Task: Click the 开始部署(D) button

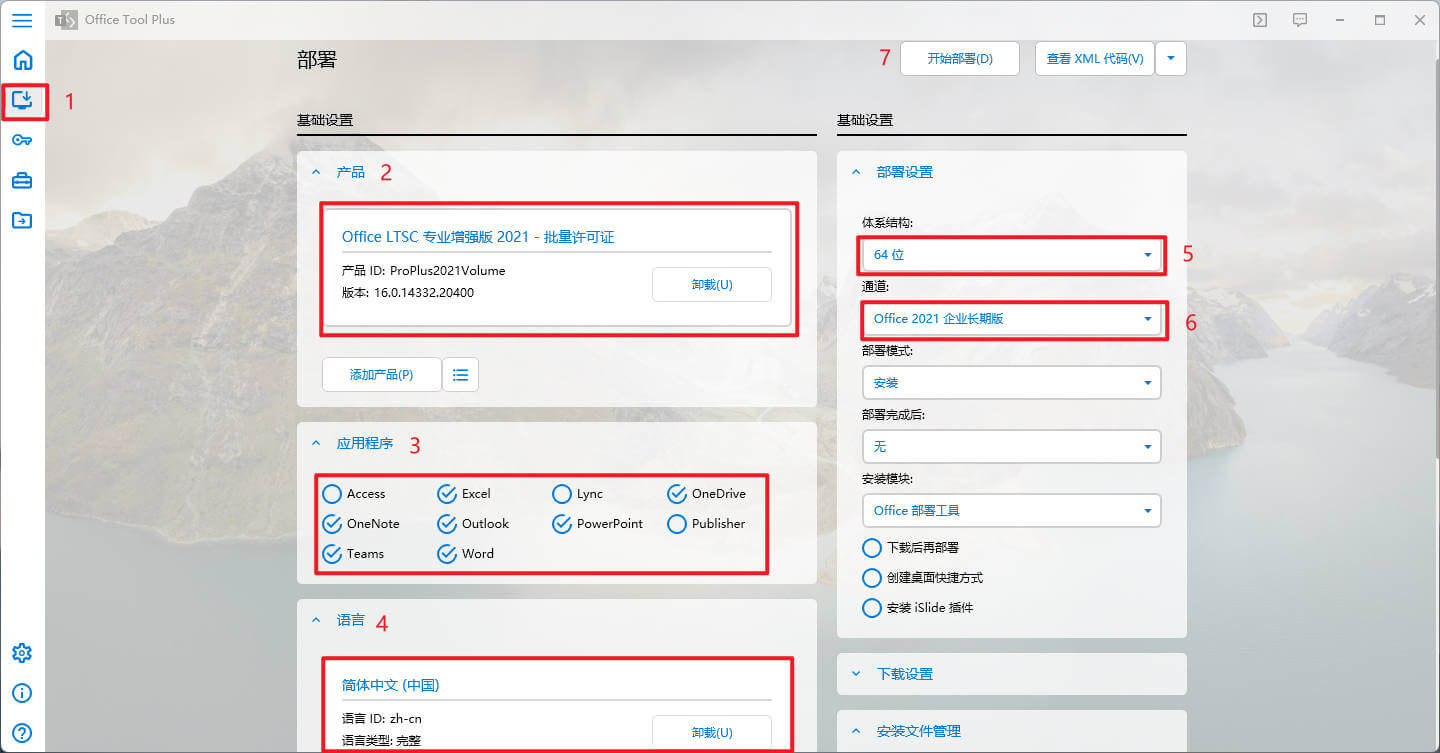Action: (x=960, y=58)
